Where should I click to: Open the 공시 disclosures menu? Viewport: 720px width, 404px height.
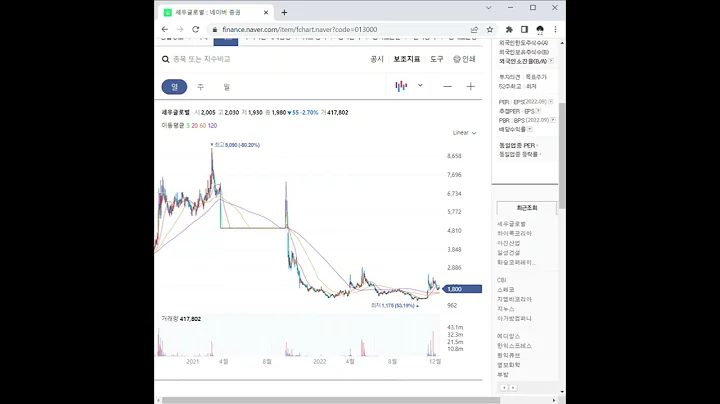point(377,59)
